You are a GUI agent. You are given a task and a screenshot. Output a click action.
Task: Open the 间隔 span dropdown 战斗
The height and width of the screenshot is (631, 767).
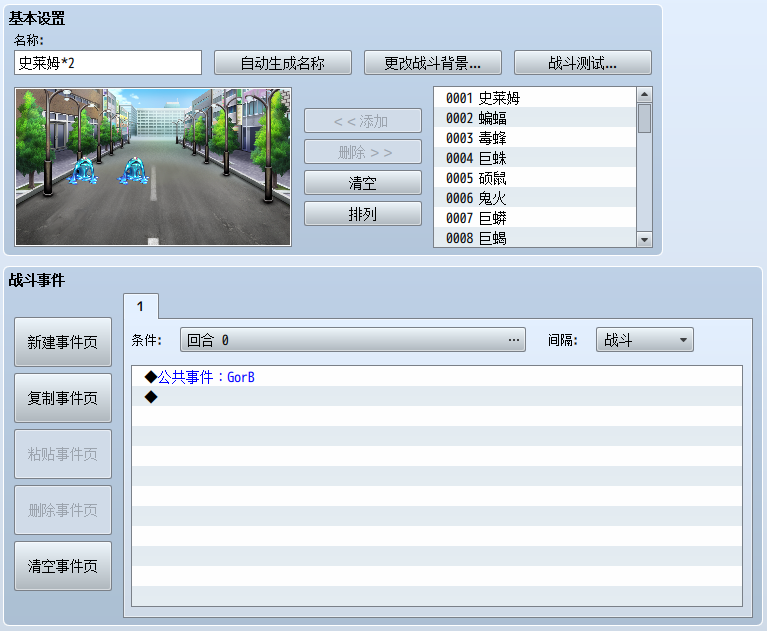tap(645, 339)
